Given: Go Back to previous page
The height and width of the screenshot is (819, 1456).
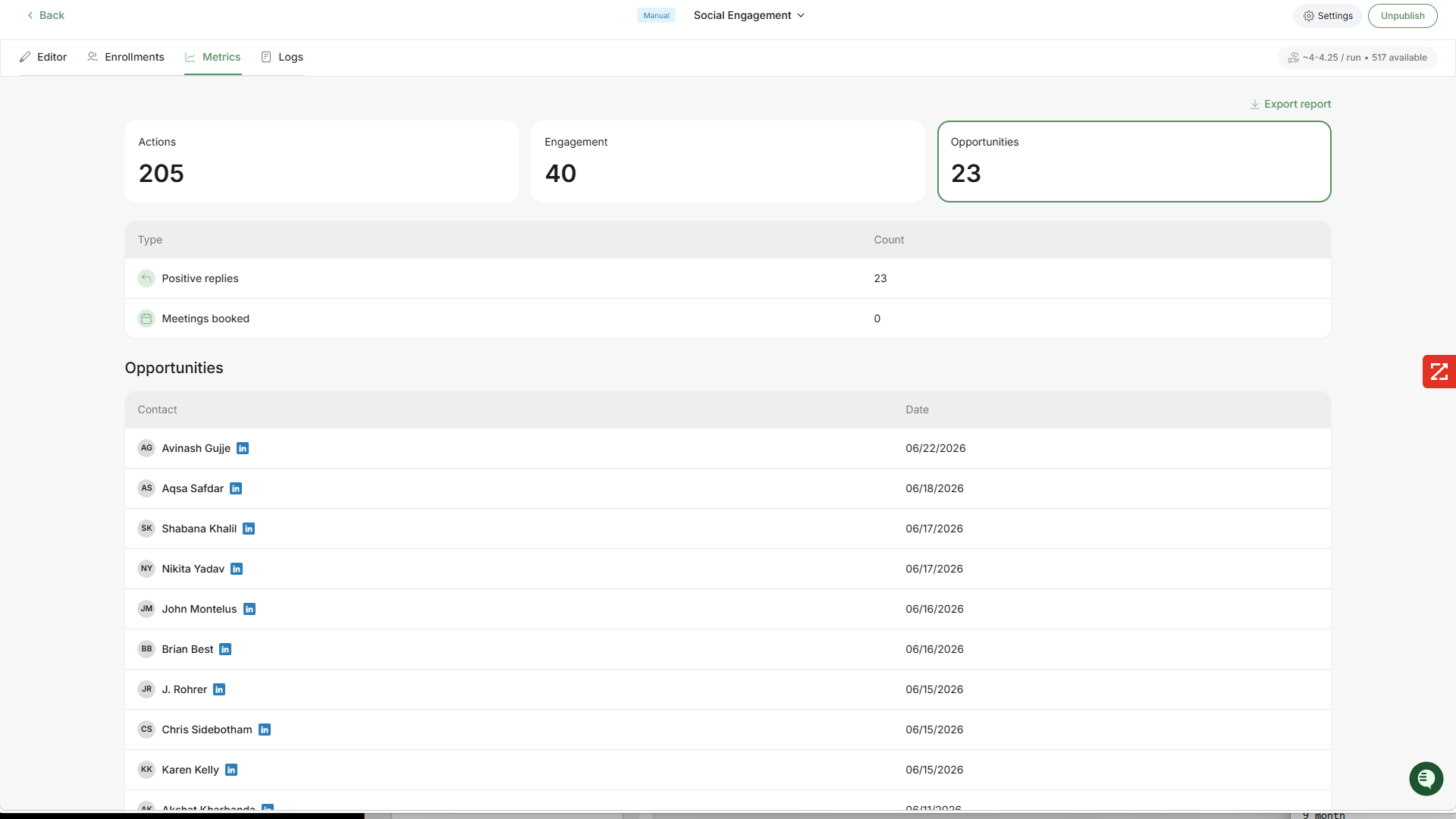Looking at the screenshot, I should 45,15.
